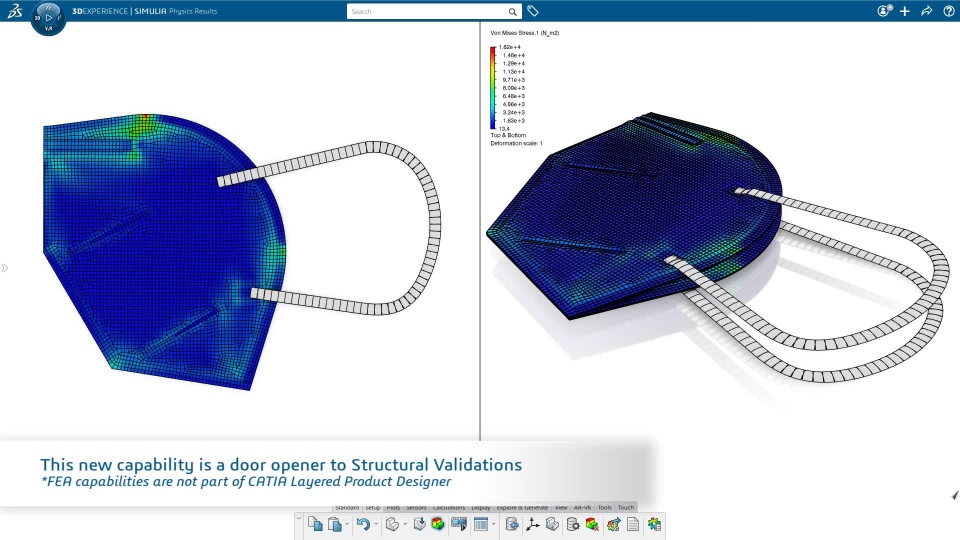Click the report document icon
The height and width of the screenshot is (540, 960).
point(633,525)
